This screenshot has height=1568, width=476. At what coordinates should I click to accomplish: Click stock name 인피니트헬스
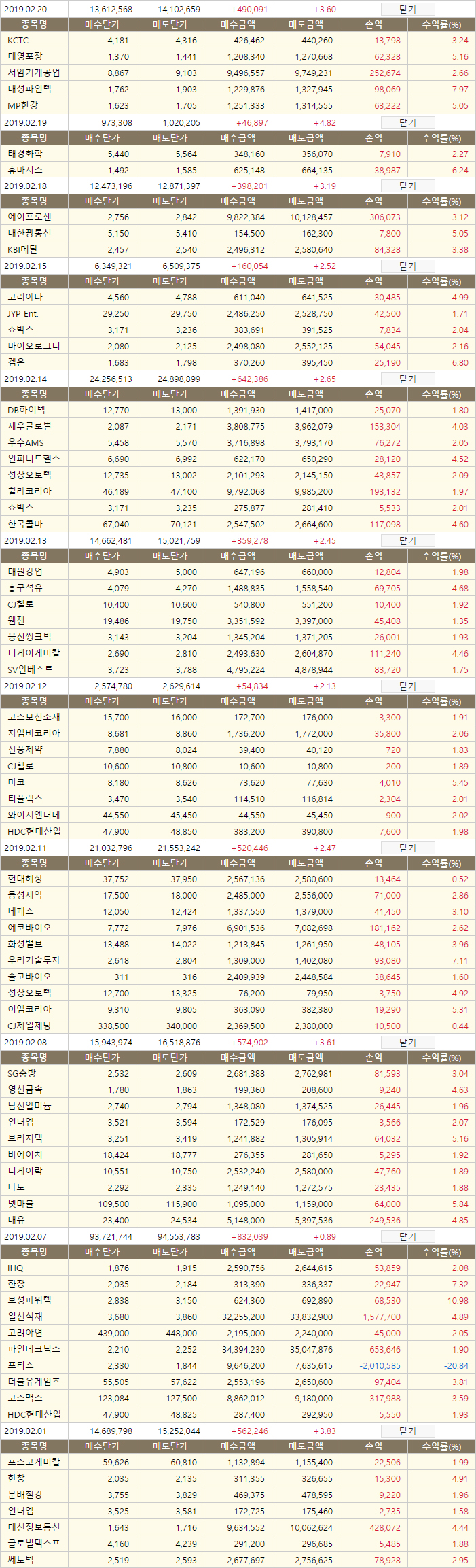pos(33,459)
